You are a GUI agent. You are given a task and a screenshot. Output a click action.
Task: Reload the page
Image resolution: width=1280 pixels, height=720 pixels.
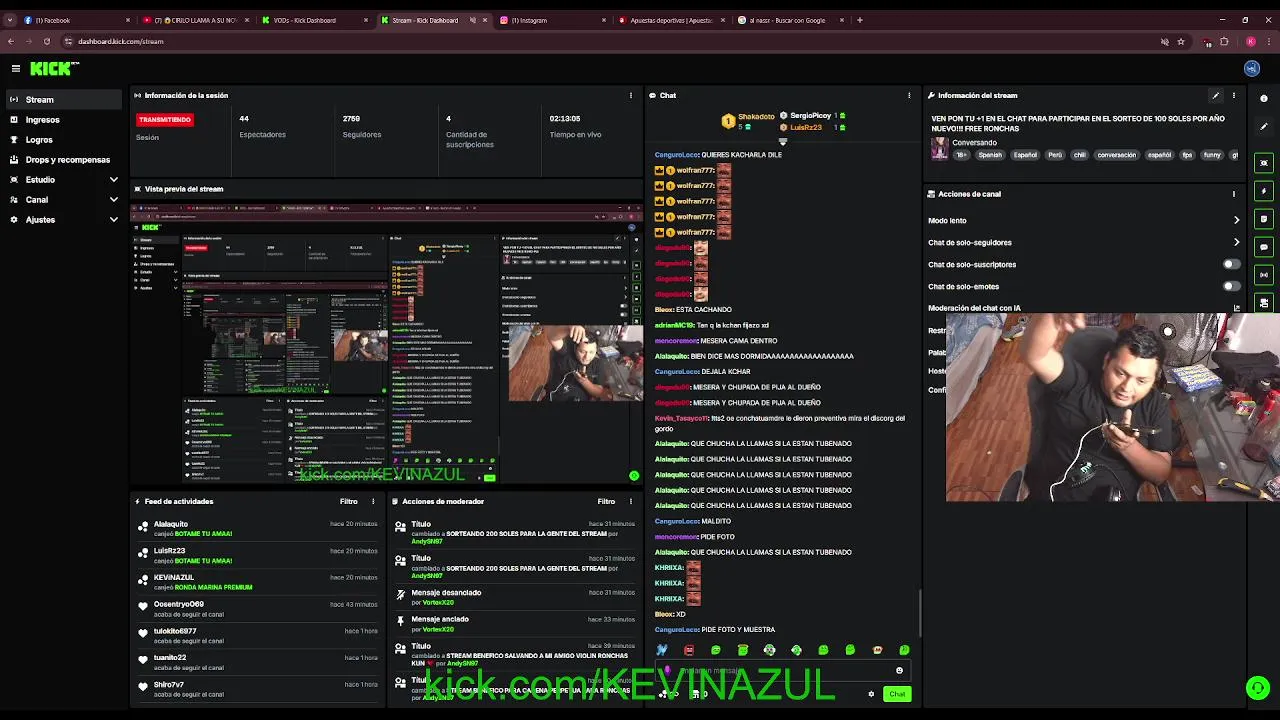(47, 41)
